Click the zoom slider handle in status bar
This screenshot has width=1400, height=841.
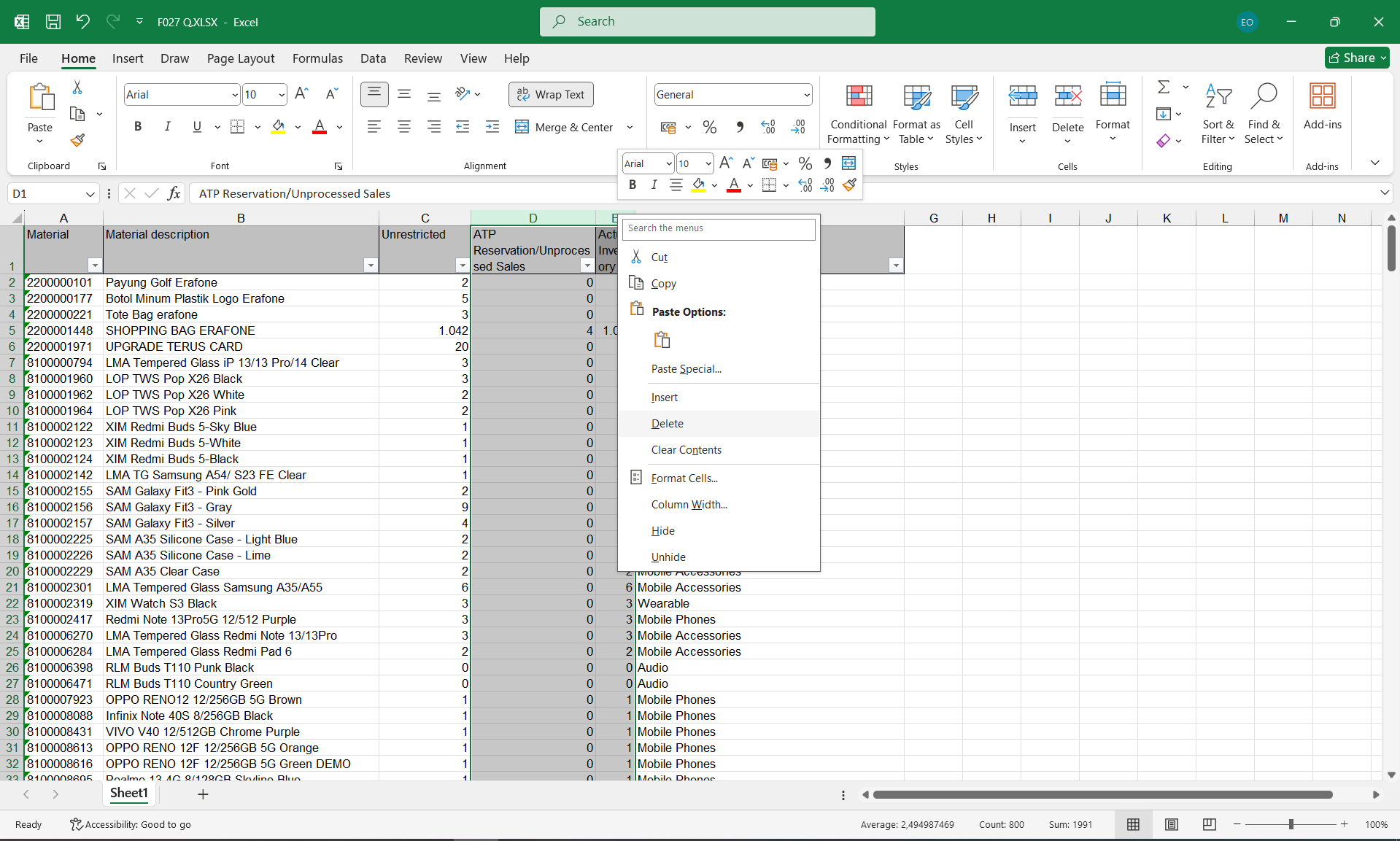[1291, 824]
